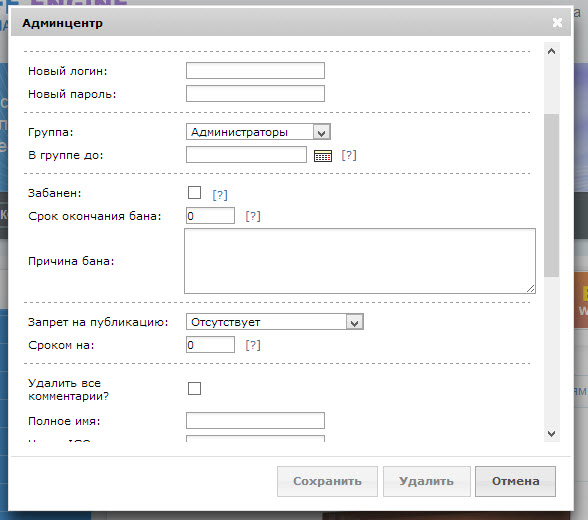Click the scrollbar up arrow
Screen dimensions: 588x520
coord(551,51)
